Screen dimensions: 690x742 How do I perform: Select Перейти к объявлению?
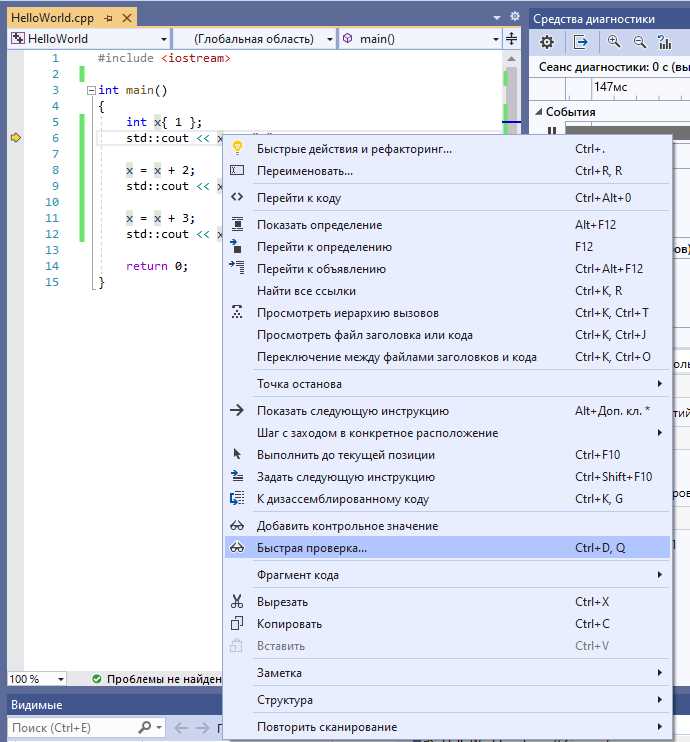click(x=447, y=269)
